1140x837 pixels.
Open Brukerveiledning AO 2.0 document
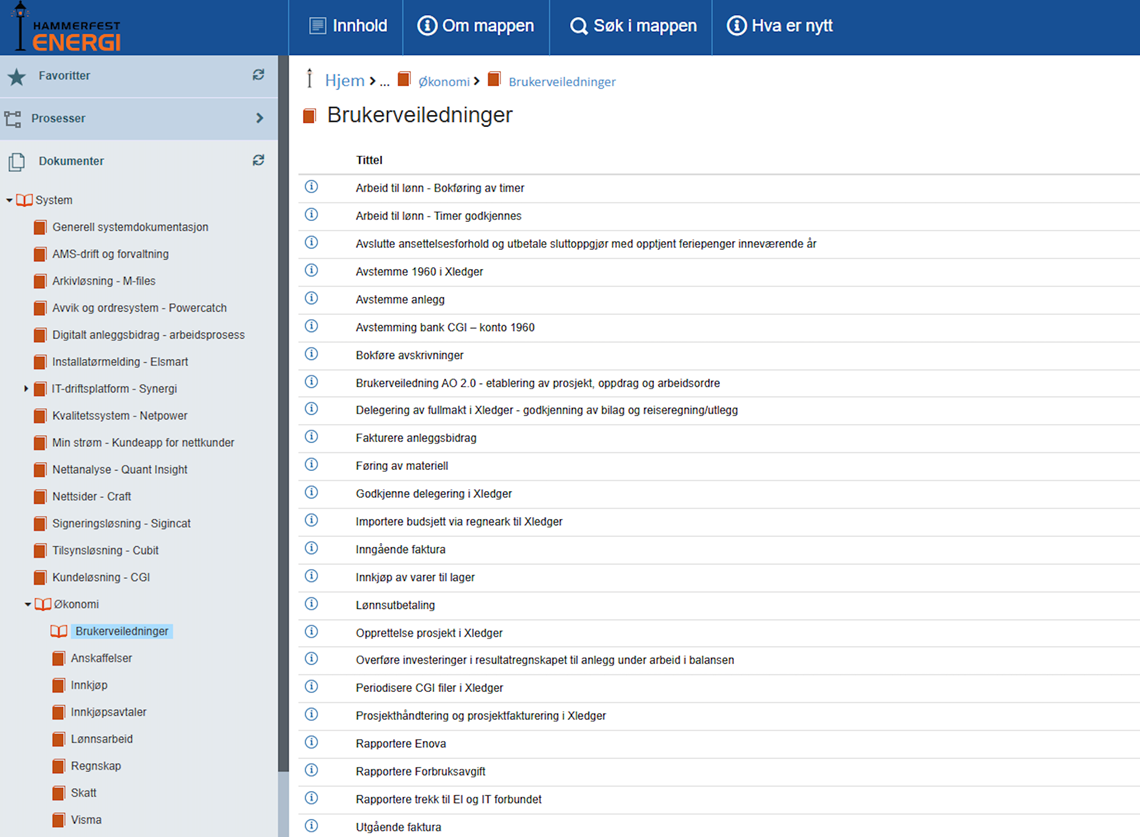point(537,383)
